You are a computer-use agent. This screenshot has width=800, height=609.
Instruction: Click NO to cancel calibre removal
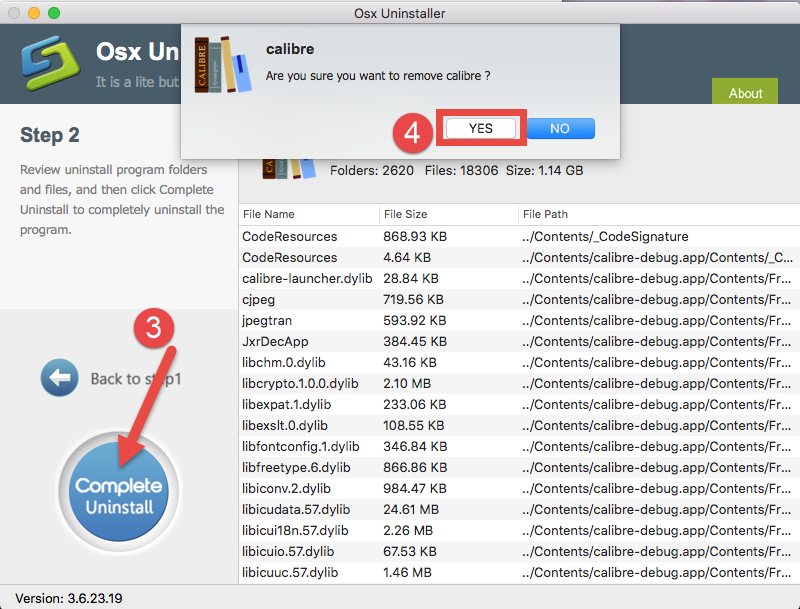pos(561,128)
